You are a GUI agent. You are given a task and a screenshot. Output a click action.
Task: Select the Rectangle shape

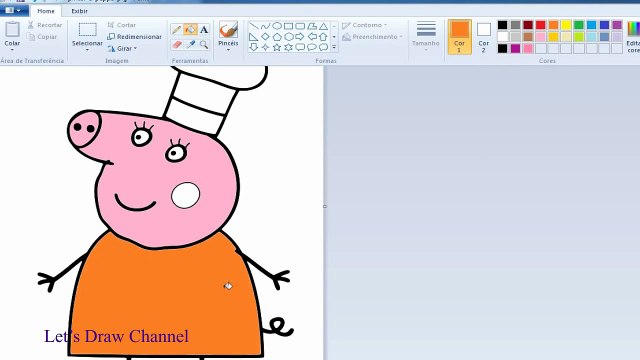(x=288, y=26)
